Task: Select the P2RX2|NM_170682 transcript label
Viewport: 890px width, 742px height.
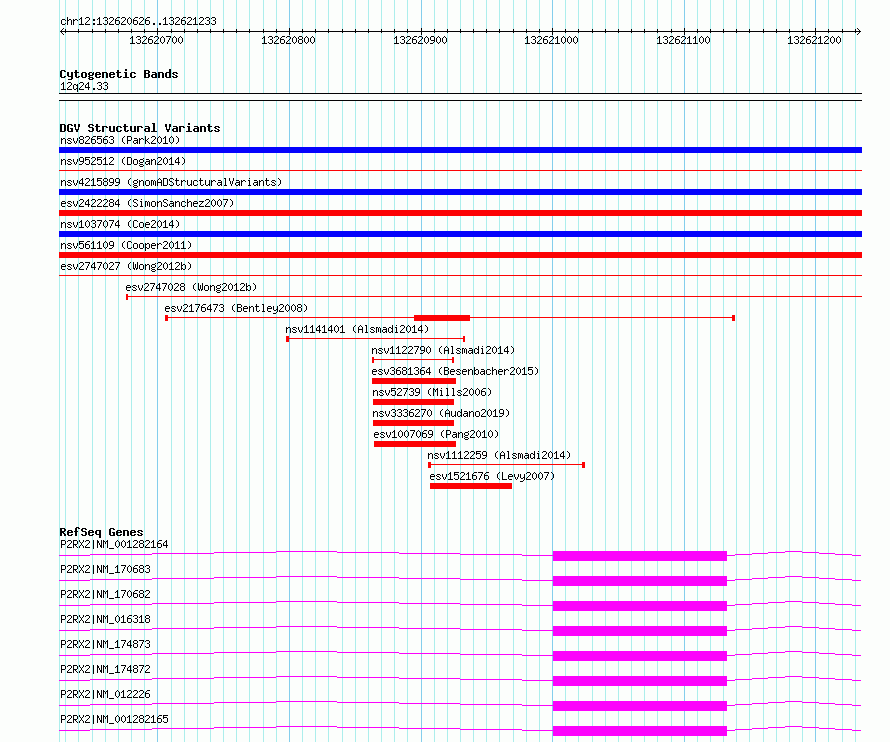Action: click(106, 594)
